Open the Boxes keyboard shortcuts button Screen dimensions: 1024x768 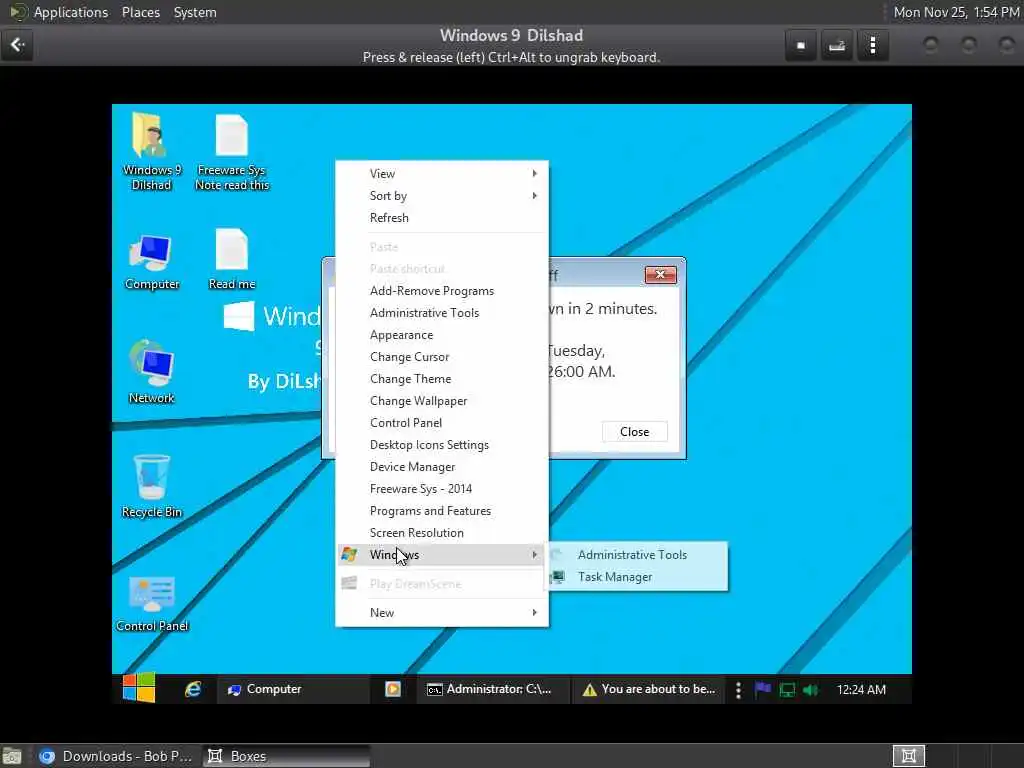point(837,45)
